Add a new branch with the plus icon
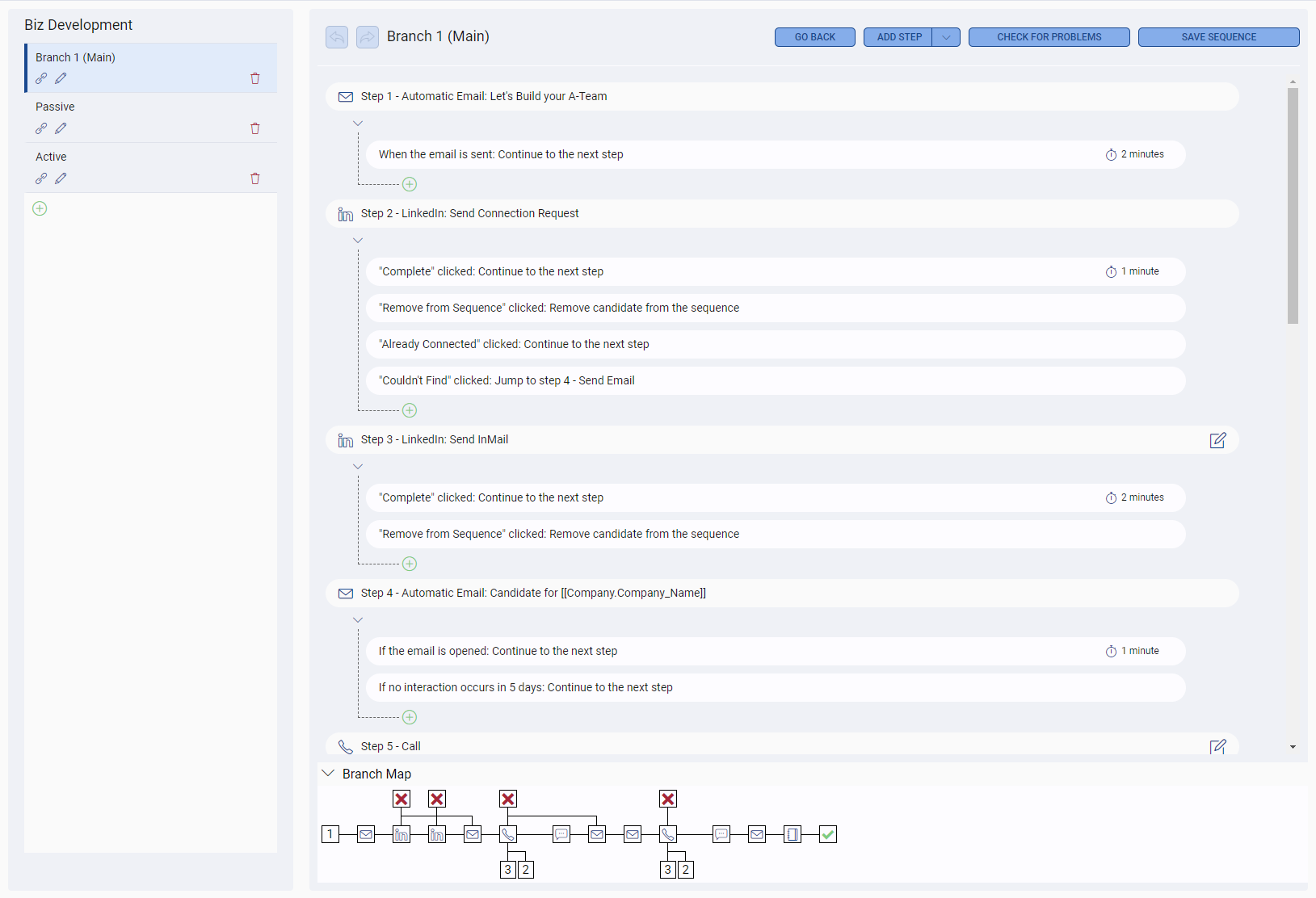Viewport: 1316px width, 898px height. [39, 208]
